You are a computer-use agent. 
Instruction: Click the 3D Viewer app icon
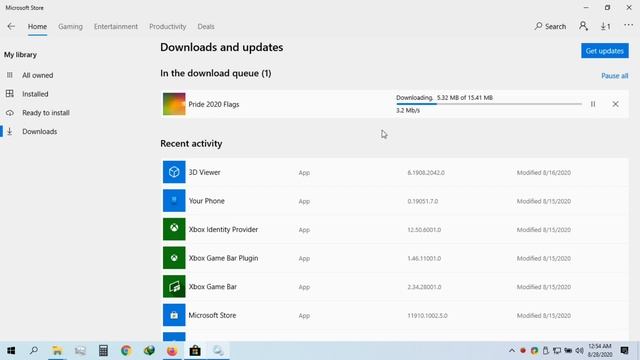[x=174, y=172]
